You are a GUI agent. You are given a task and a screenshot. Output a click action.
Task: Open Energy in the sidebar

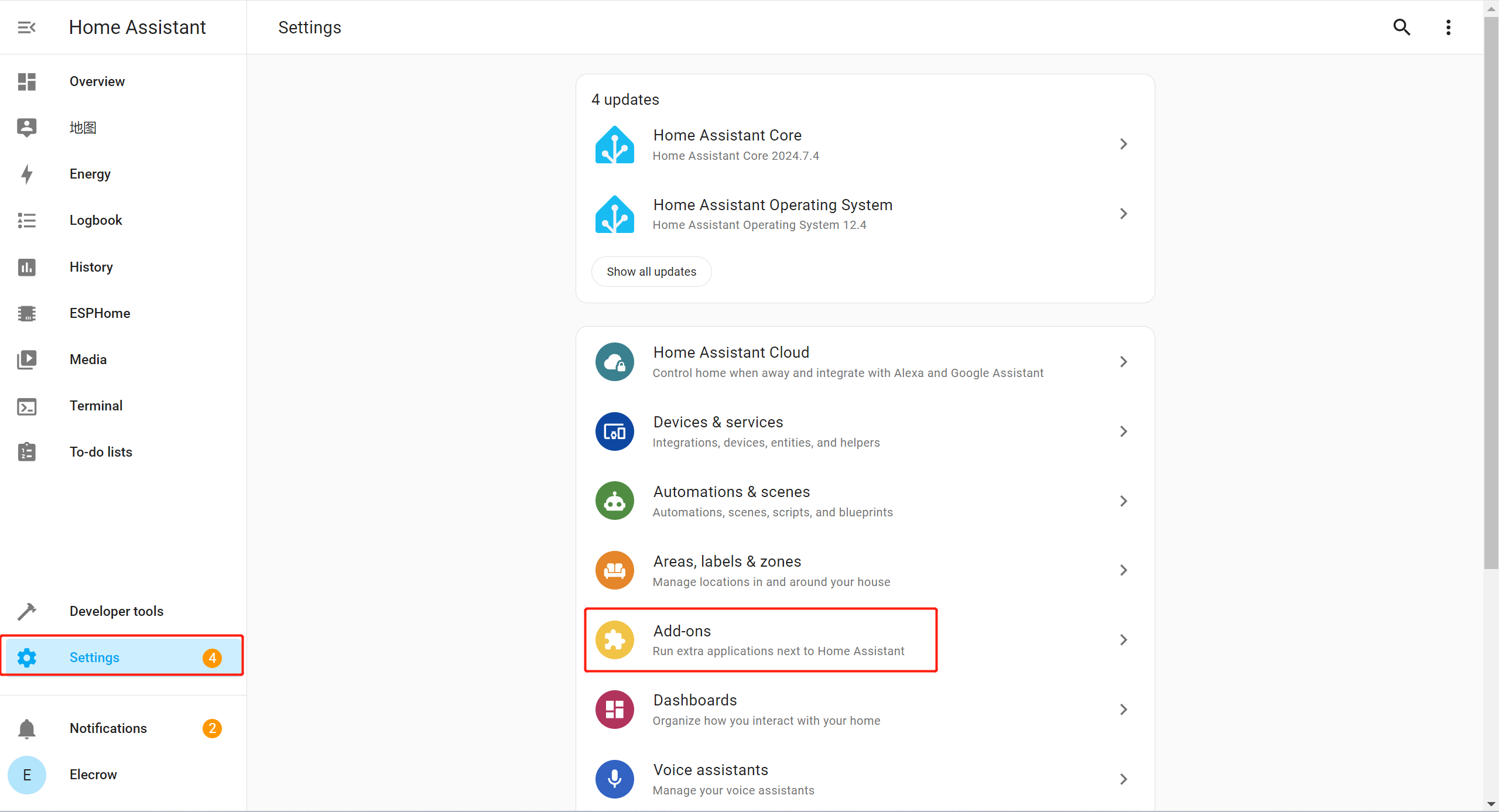pos(123,174)
